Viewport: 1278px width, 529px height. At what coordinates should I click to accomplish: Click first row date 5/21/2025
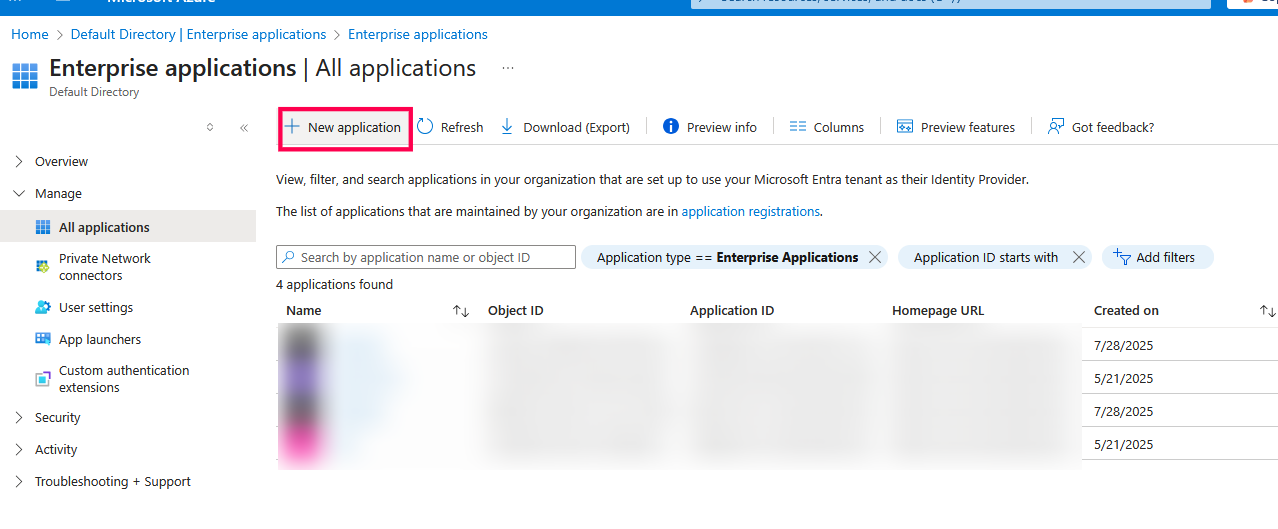point(1124,379)
